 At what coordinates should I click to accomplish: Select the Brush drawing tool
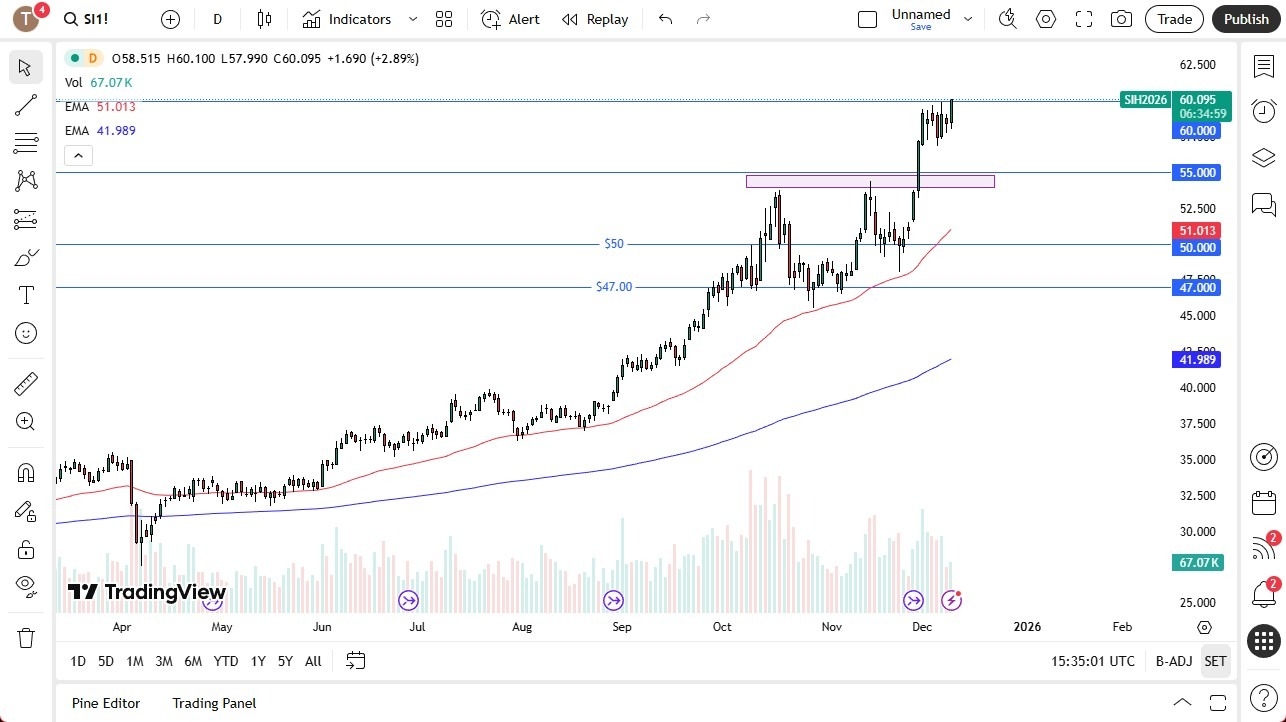coord(25,257)
